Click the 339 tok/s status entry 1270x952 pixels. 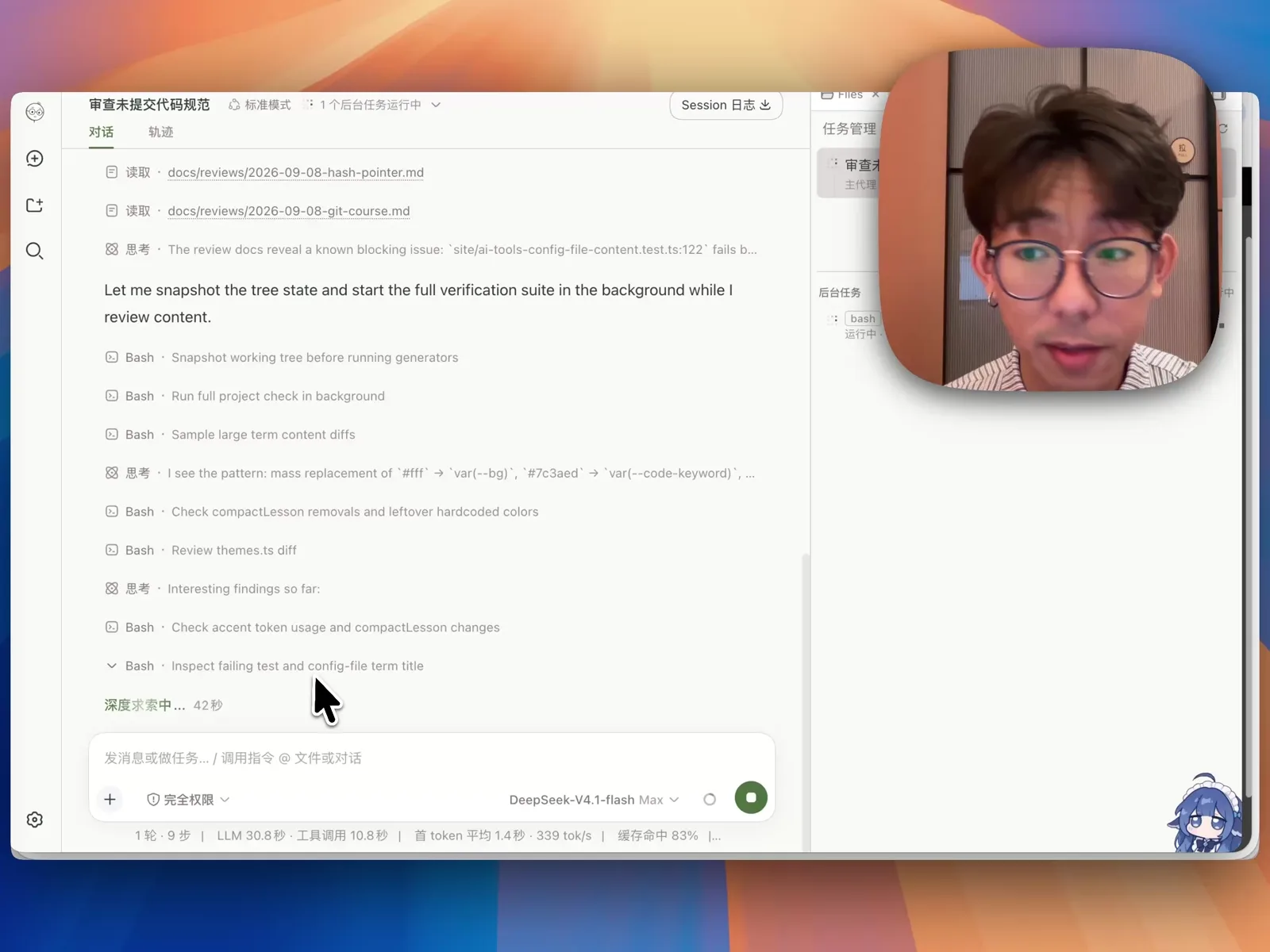point(564,835)
